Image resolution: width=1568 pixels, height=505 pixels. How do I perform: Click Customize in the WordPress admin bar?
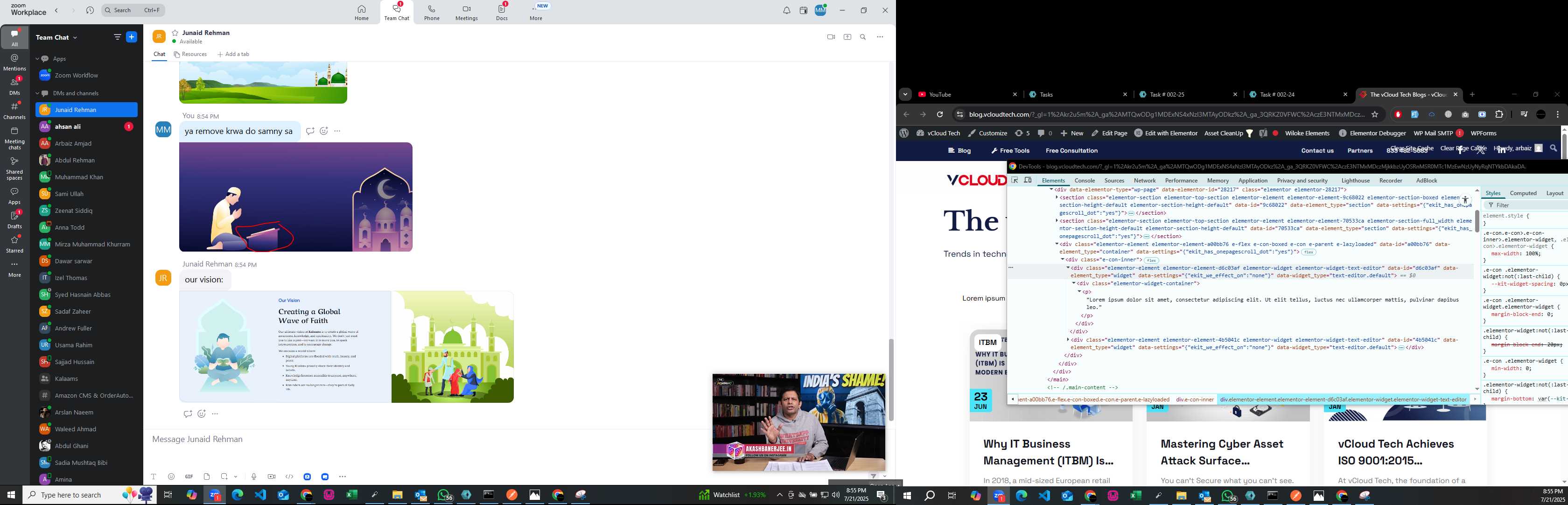[988, 133]
